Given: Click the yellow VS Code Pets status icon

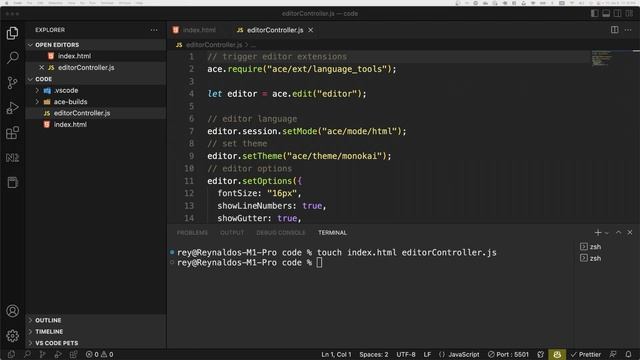Looking at the screenshot, I should pyautogui.click(x=557, y=354).
